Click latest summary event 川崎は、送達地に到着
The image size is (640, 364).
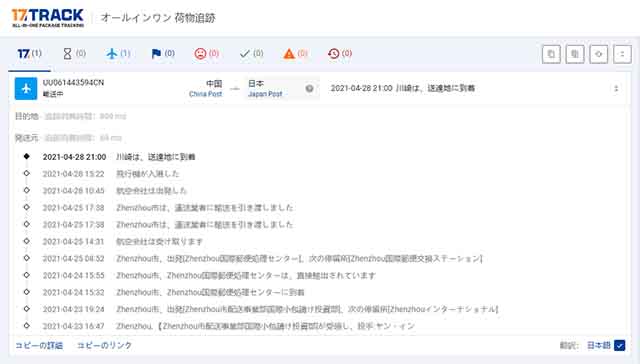tap(435, 88)
